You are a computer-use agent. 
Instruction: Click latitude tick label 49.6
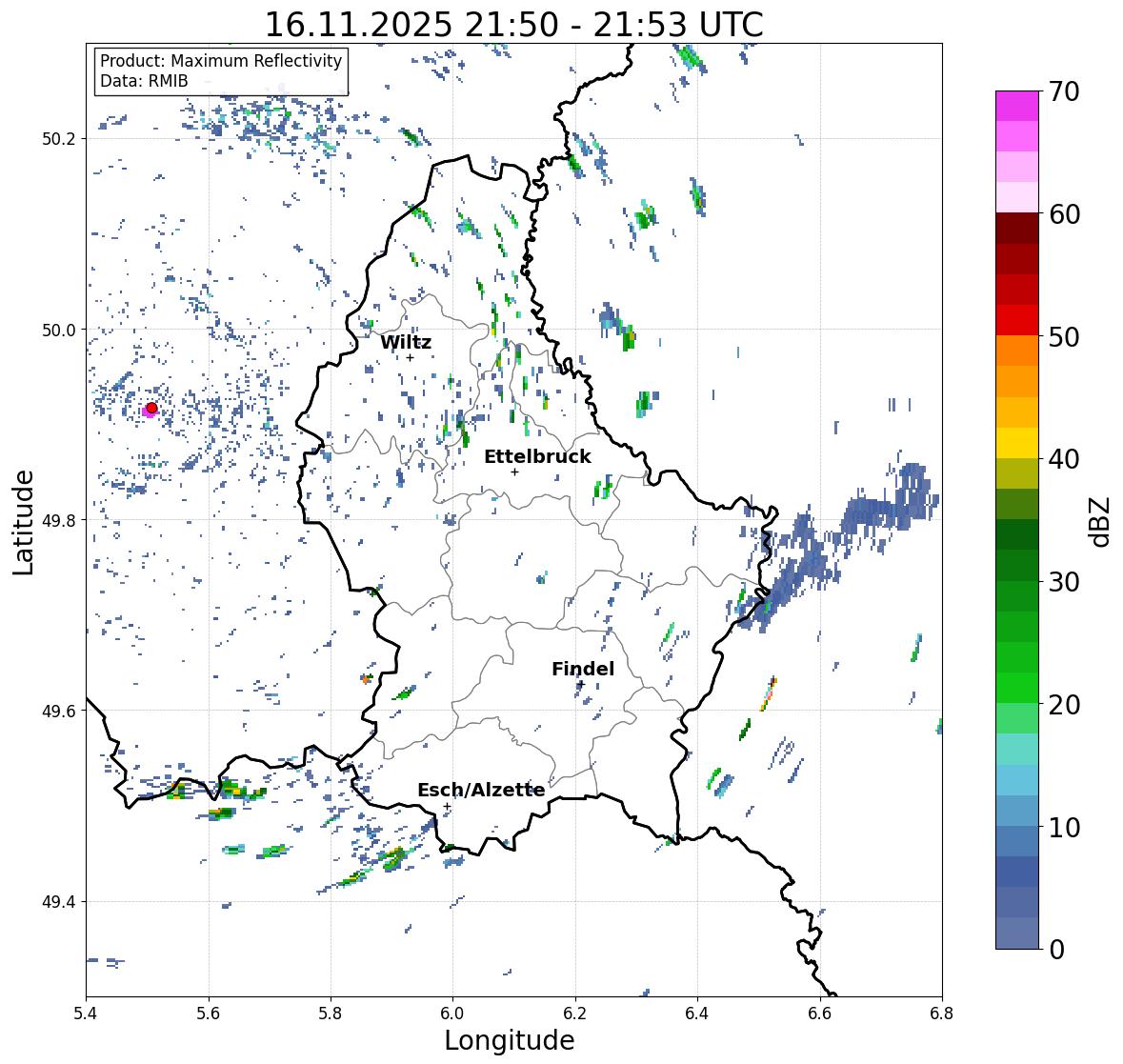coord(60,711)
